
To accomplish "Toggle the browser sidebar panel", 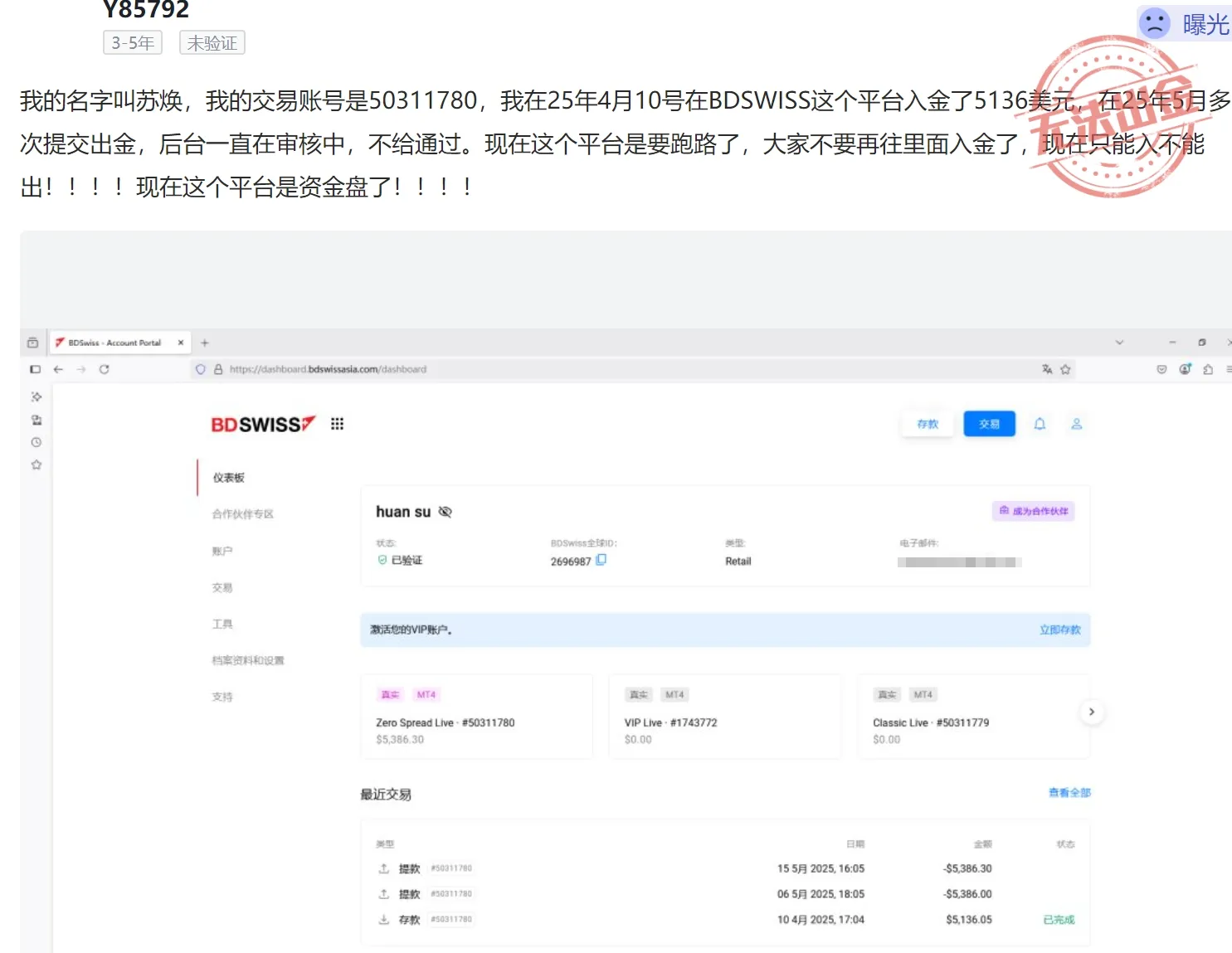I will tap(35, 369).
